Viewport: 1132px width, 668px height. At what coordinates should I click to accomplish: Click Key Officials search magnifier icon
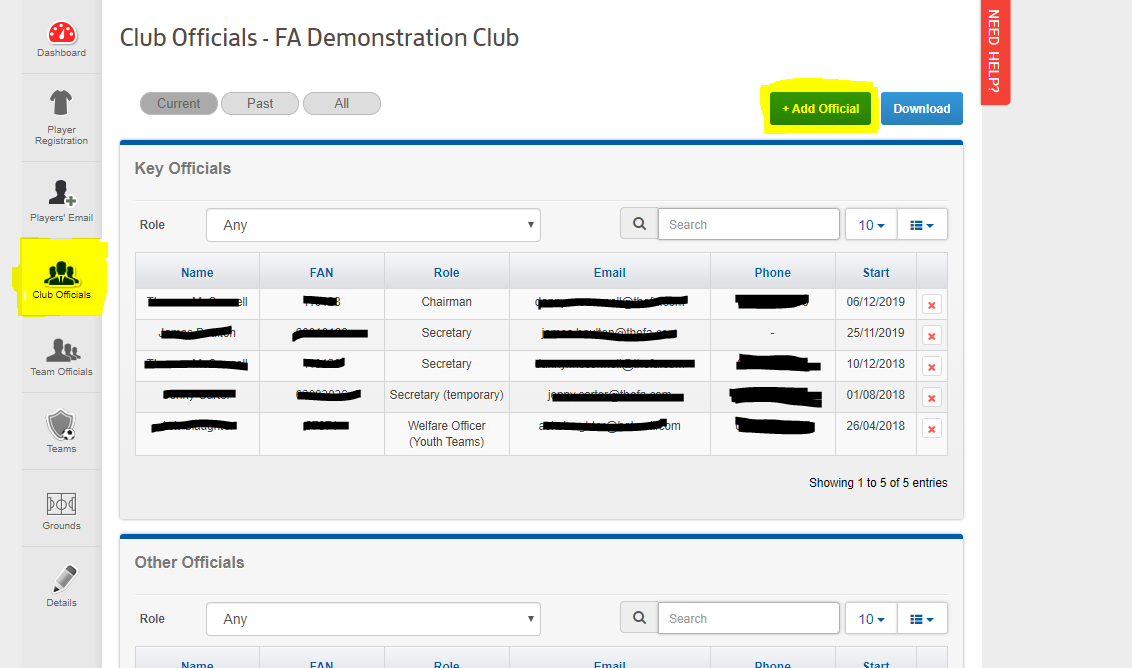tap(639, 224)
